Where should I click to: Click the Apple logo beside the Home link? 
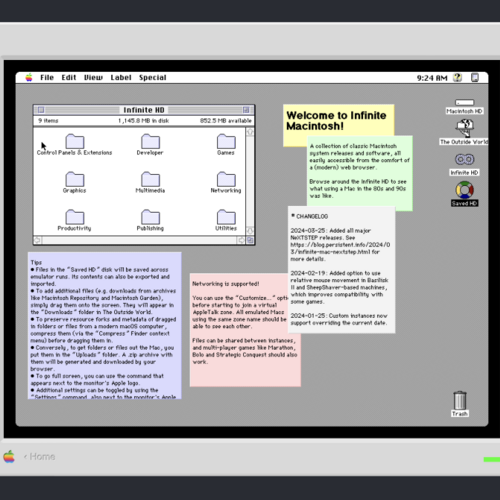pyautogui.click(x=9, y=457)
